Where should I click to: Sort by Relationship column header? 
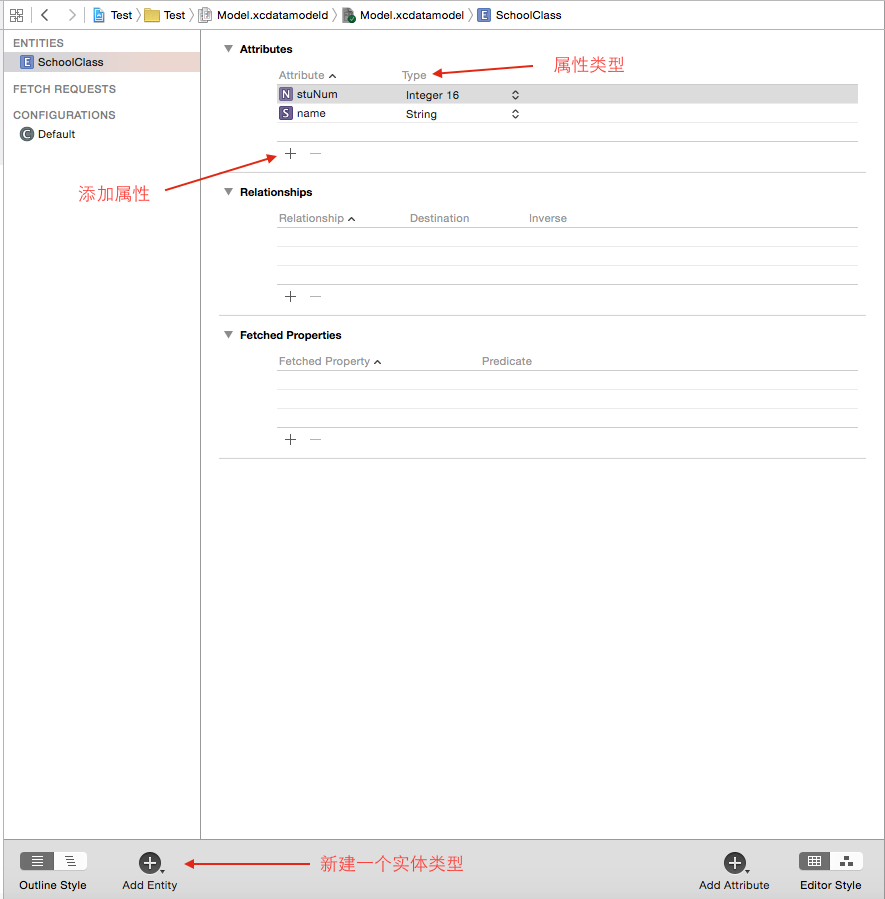317,218
